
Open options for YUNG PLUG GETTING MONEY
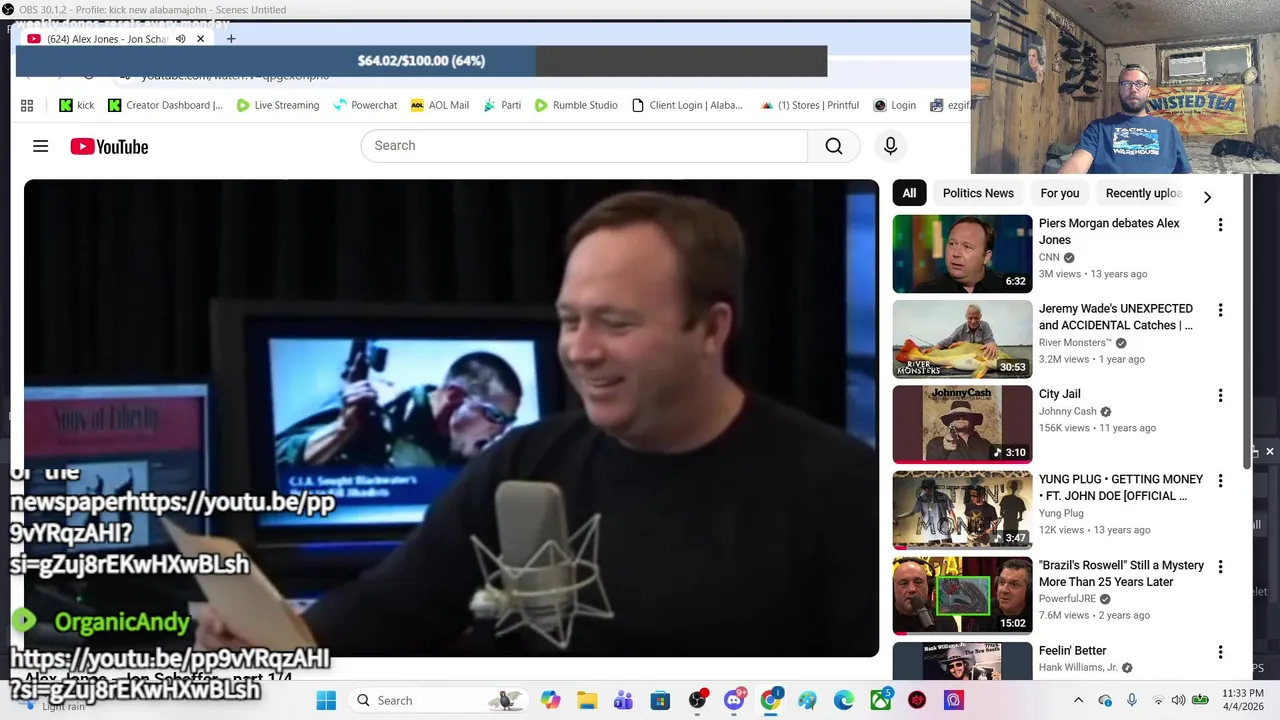(x=1220, y=481)
